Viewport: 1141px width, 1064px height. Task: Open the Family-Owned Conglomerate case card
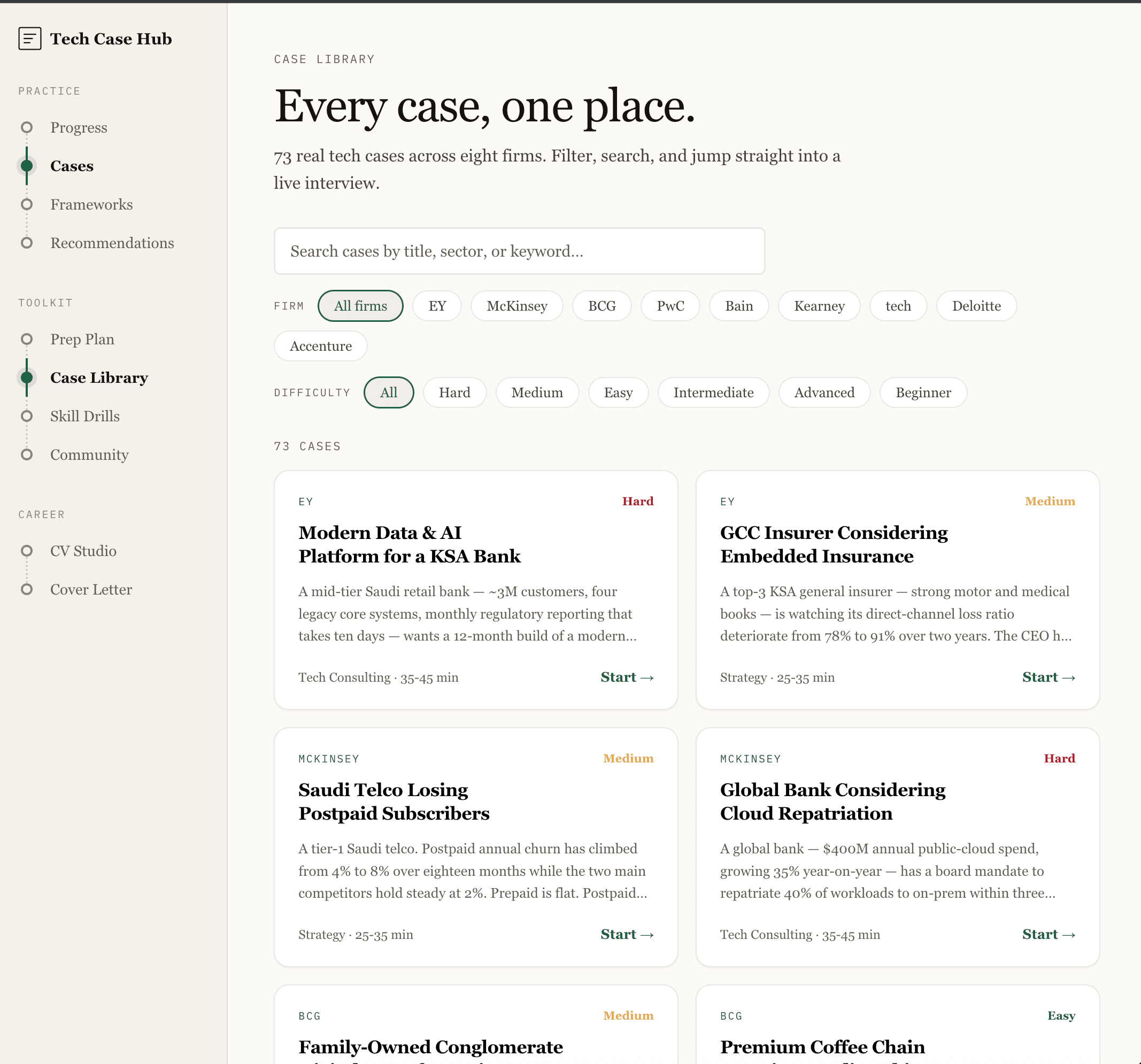pyautogui.click(x=476, y=1025)
